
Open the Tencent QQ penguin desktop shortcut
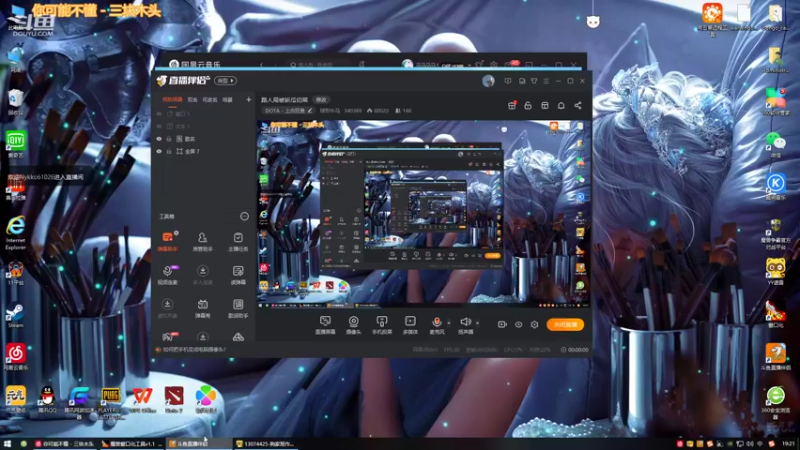47,399
